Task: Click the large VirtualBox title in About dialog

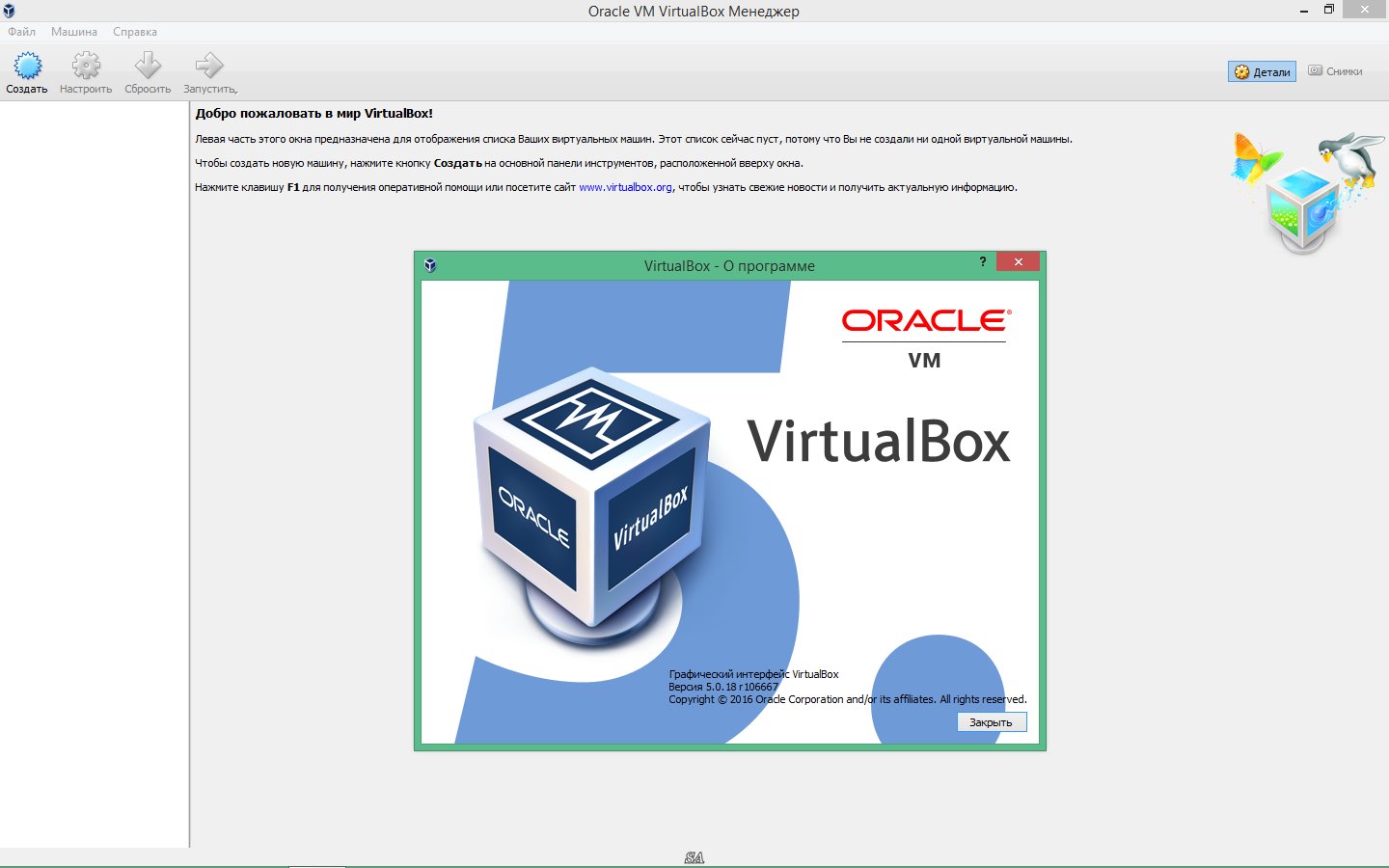Action: (879, 442)
